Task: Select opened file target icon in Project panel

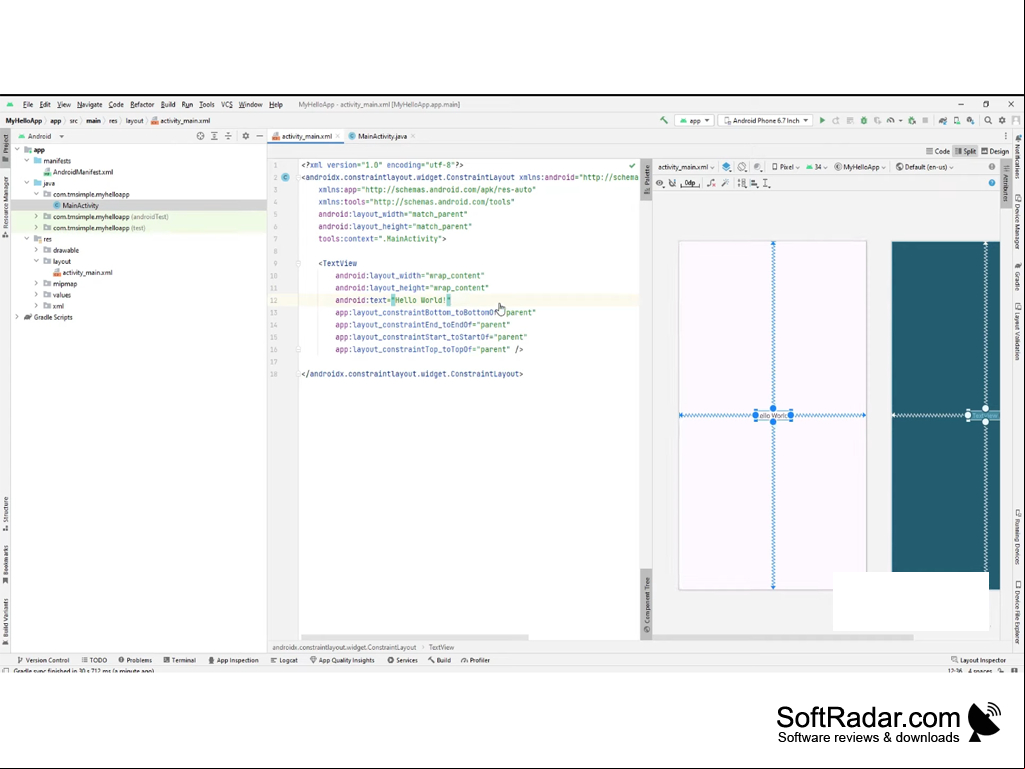Action: coord(200,136)
